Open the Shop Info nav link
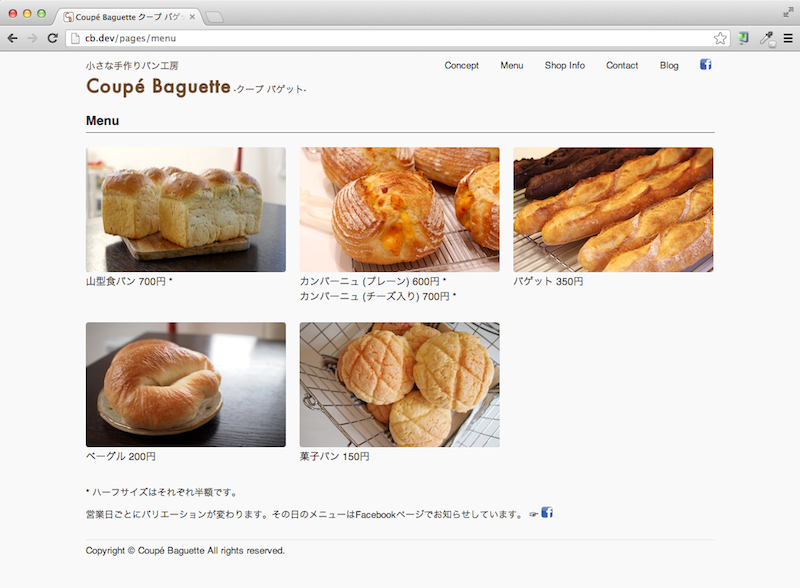The image size is (800, 588). [x=564, y=65]
